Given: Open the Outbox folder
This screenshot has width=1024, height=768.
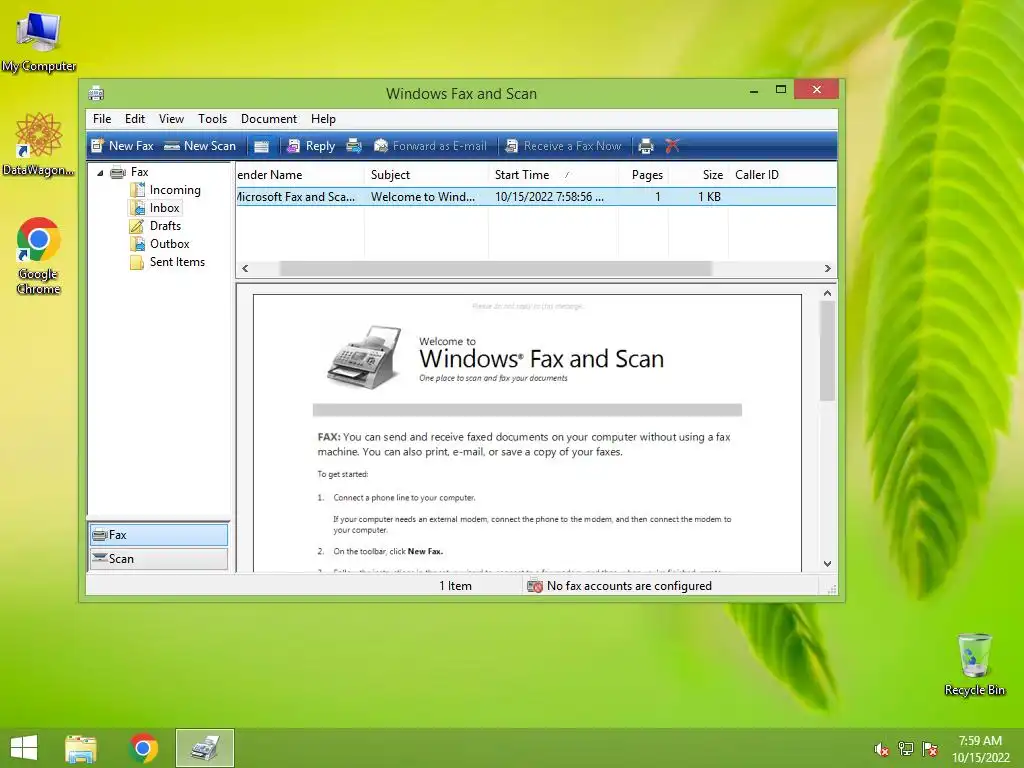Looking at the screenshot, I should tap(169, 244).
